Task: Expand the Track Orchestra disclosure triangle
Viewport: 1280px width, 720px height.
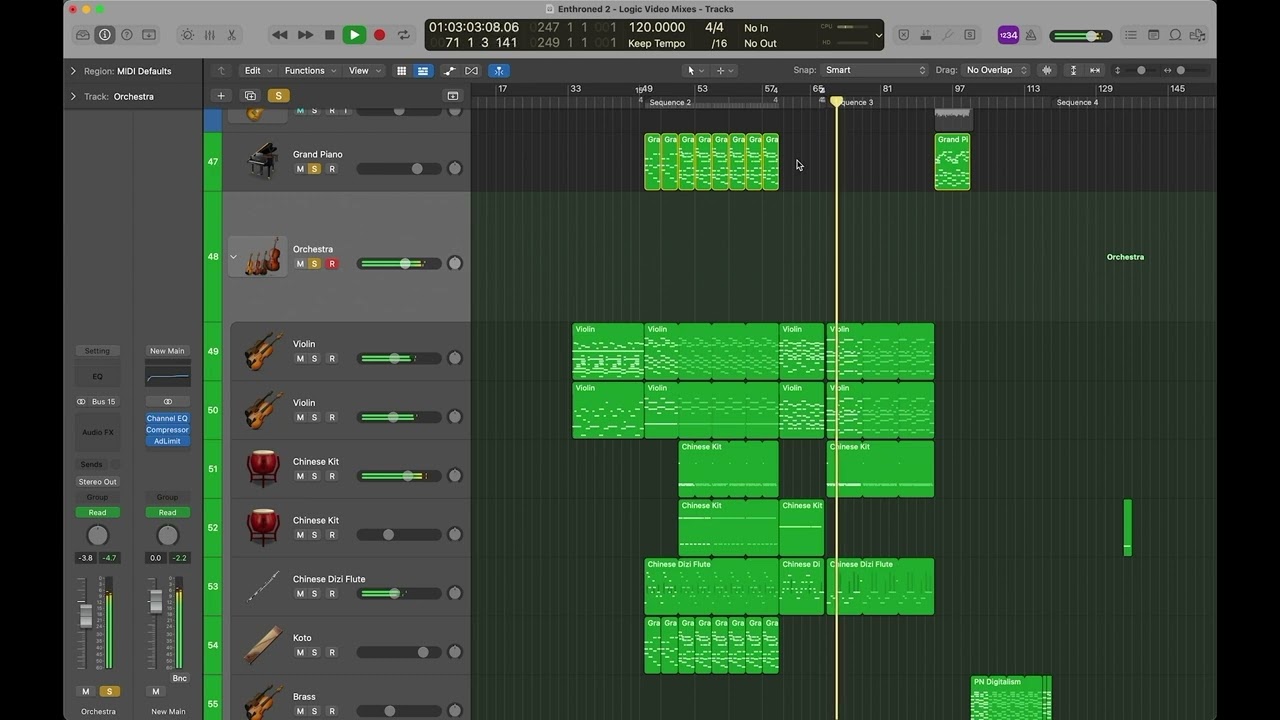Action: pos(73,96)
